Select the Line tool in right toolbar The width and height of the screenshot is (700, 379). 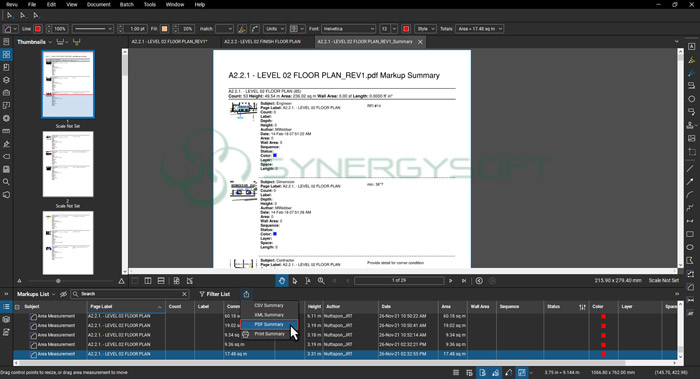point(691,168)
